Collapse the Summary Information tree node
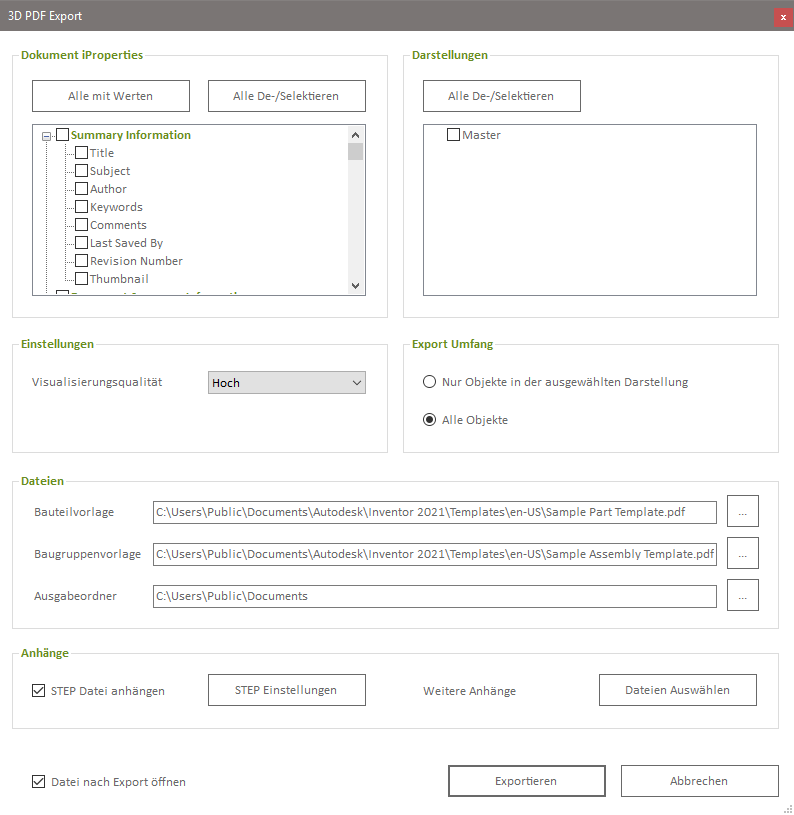The width and height of the screenshot is (794, 815). point(47,136)
